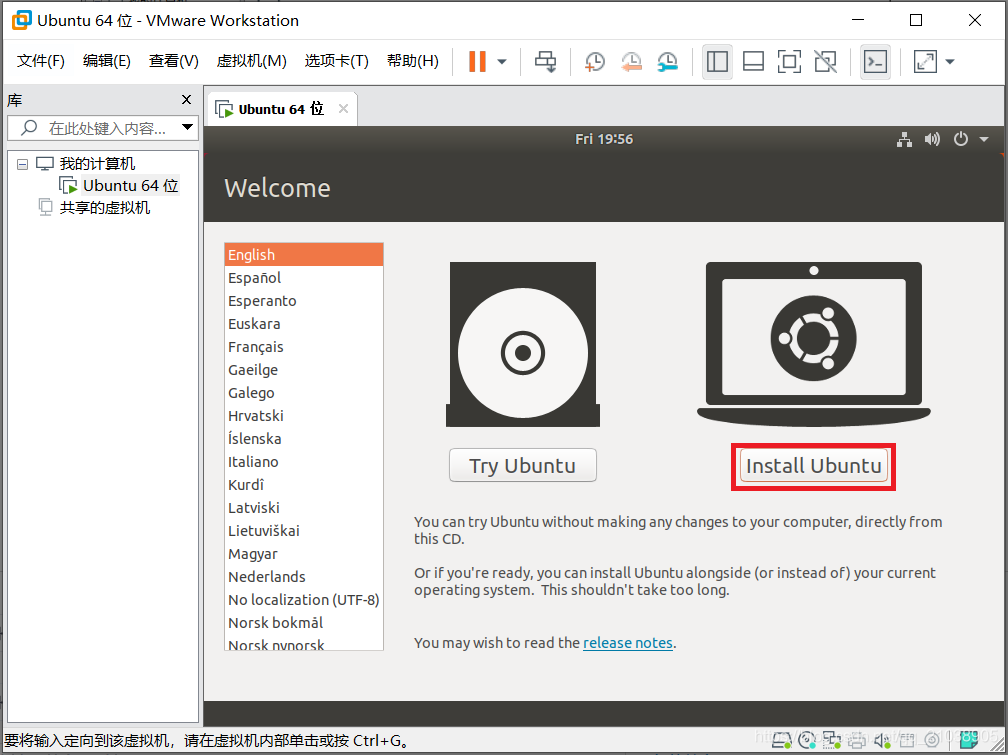The image size is (1008, 755).
Task: Select Kurdî in the language list
Action: (x=303, y=485)
